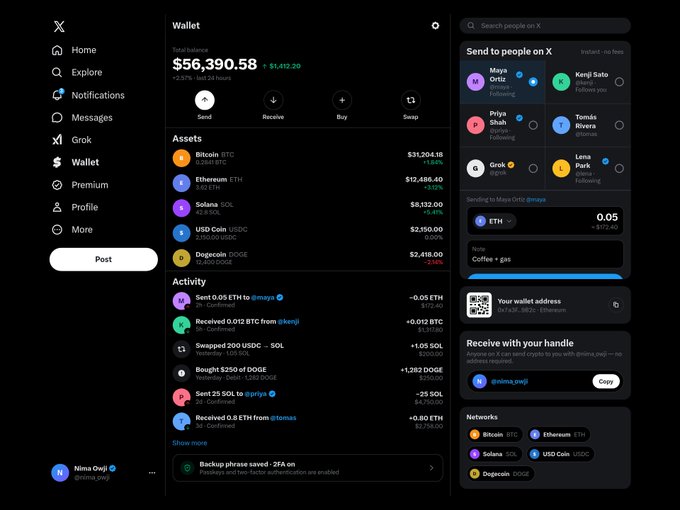
Task: Click the Bitcoin BTC network chip
Action: tap(495, 435)
